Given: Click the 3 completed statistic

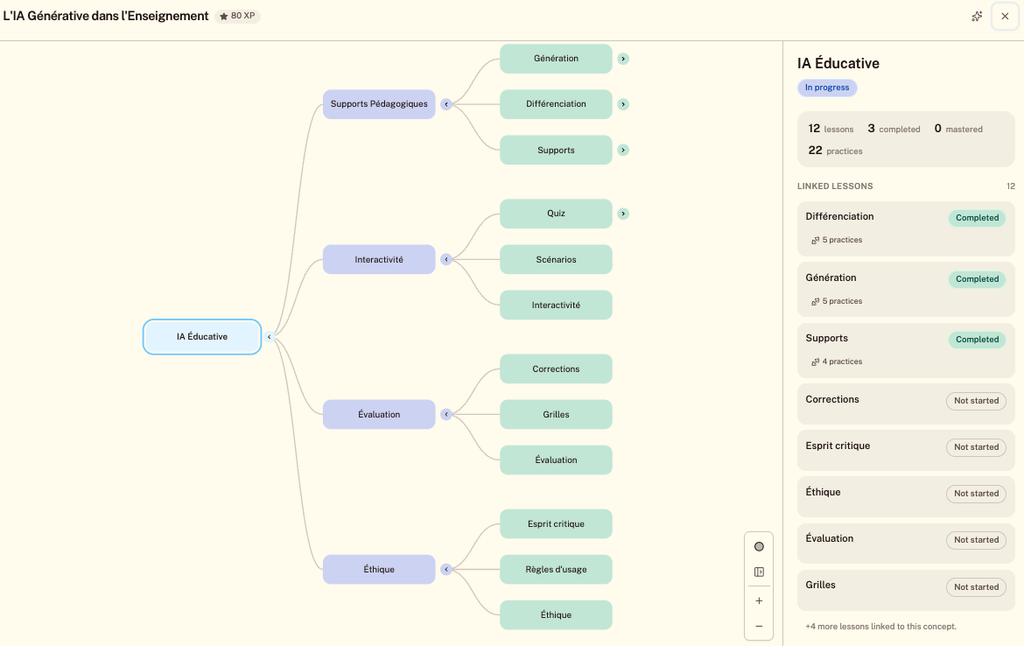Looking at the screenshot, I should (x=893, y=129).
